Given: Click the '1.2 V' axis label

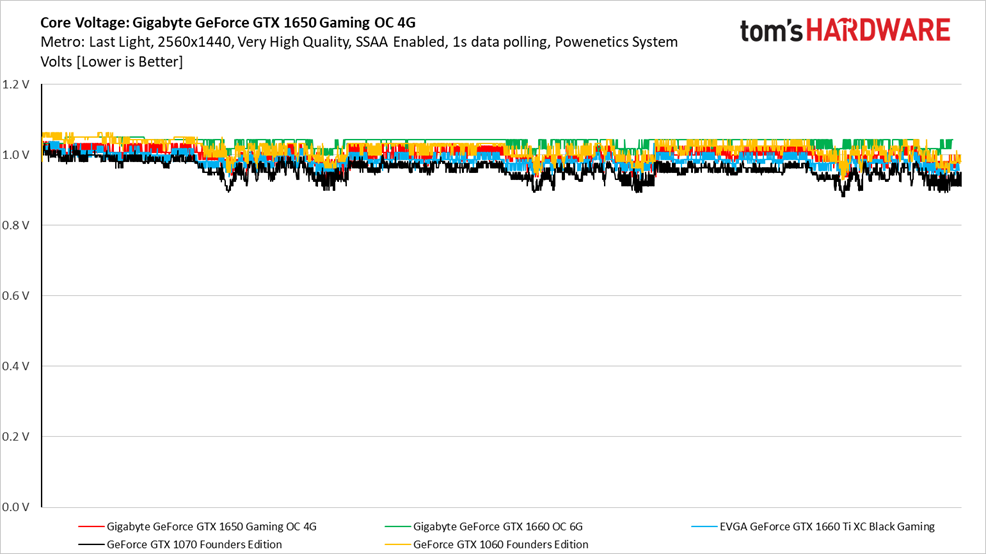Looking at the screenshot, I should coord(15,84).
